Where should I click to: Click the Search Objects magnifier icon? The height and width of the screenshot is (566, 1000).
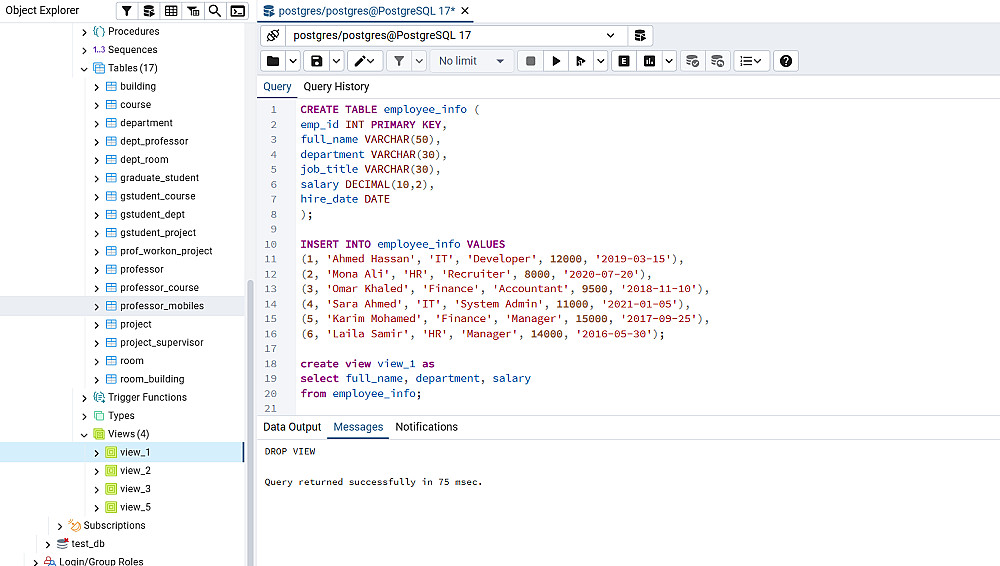click(x=215, y=11)
